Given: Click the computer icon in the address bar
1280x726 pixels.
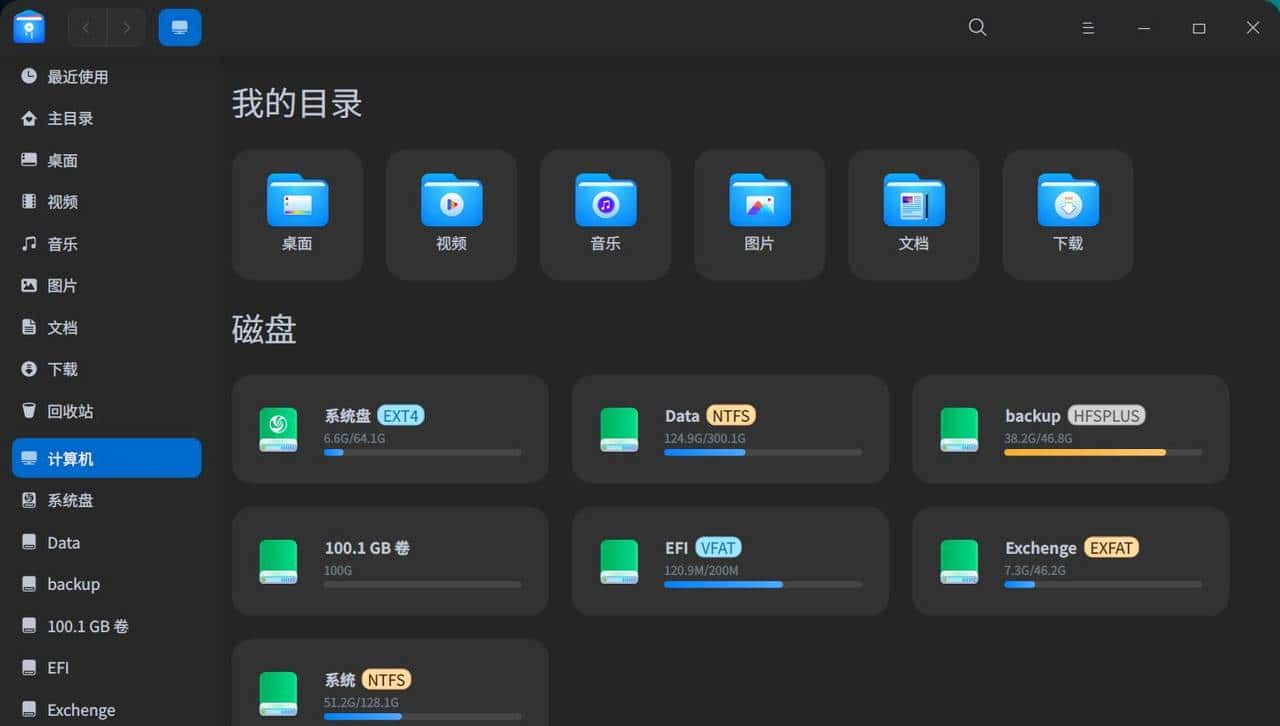Looking at the screenshot, I should tap(180, 27).
